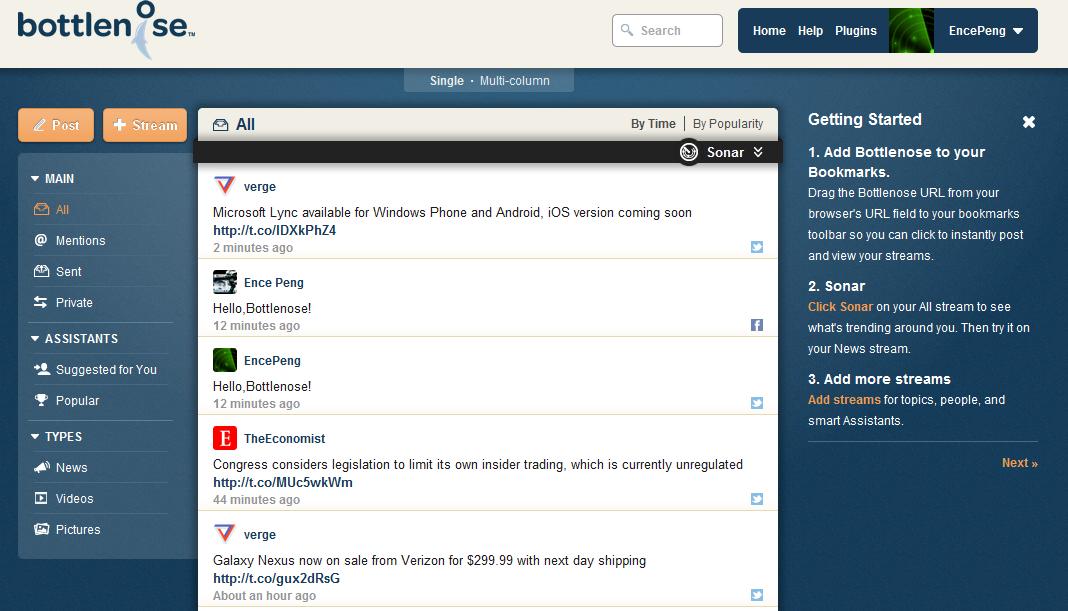Click verge avatar on Galaxy Nexus post

coord(225,533)
